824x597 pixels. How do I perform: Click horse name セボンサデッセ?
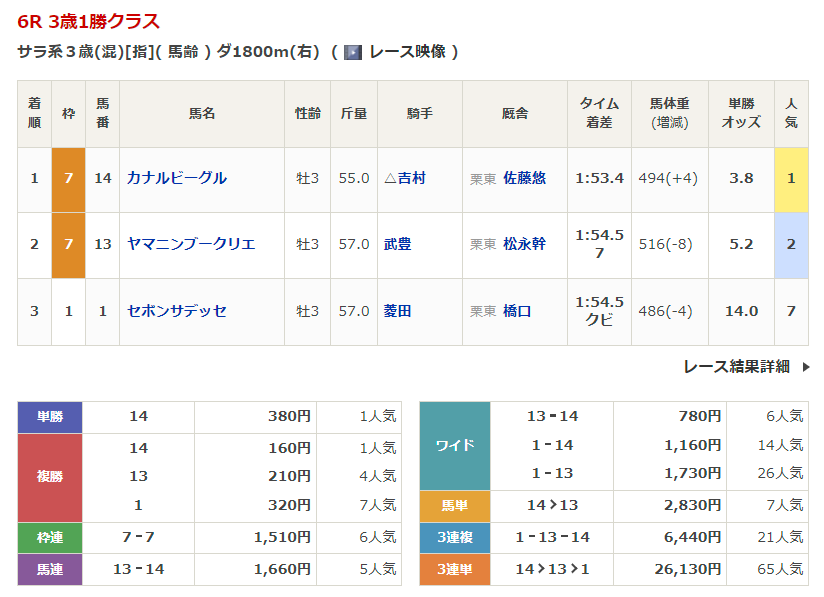pyautogui.click(x=176, y=311)
